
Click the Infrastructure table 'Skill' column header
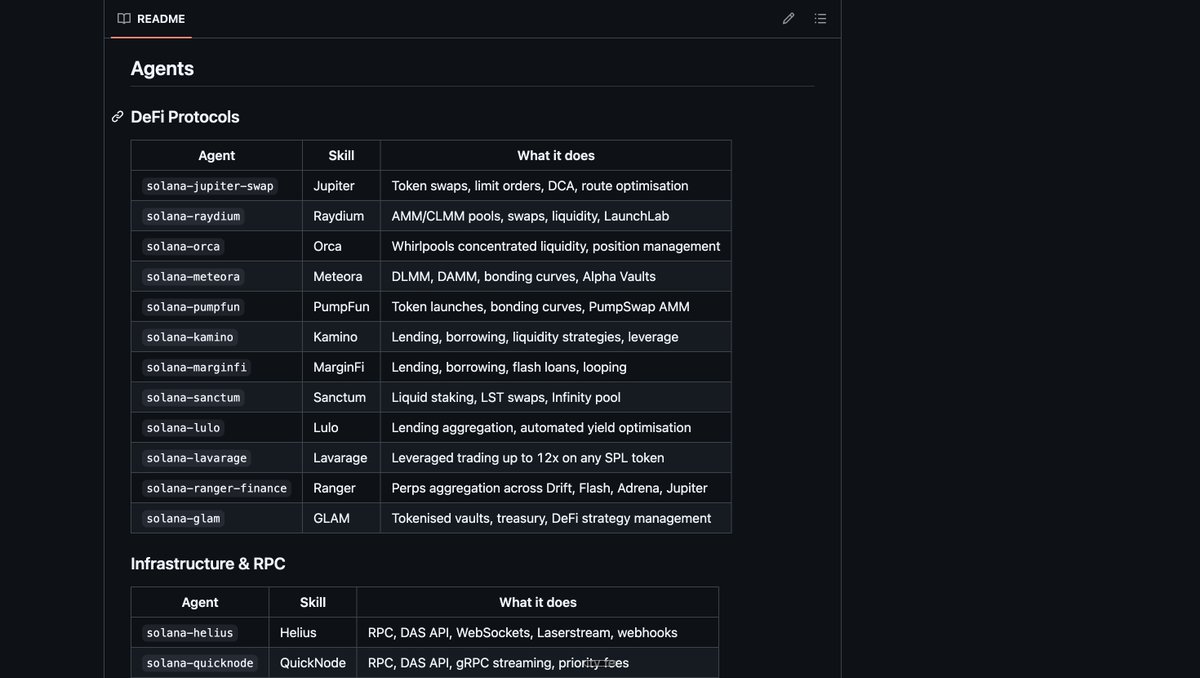313,603
